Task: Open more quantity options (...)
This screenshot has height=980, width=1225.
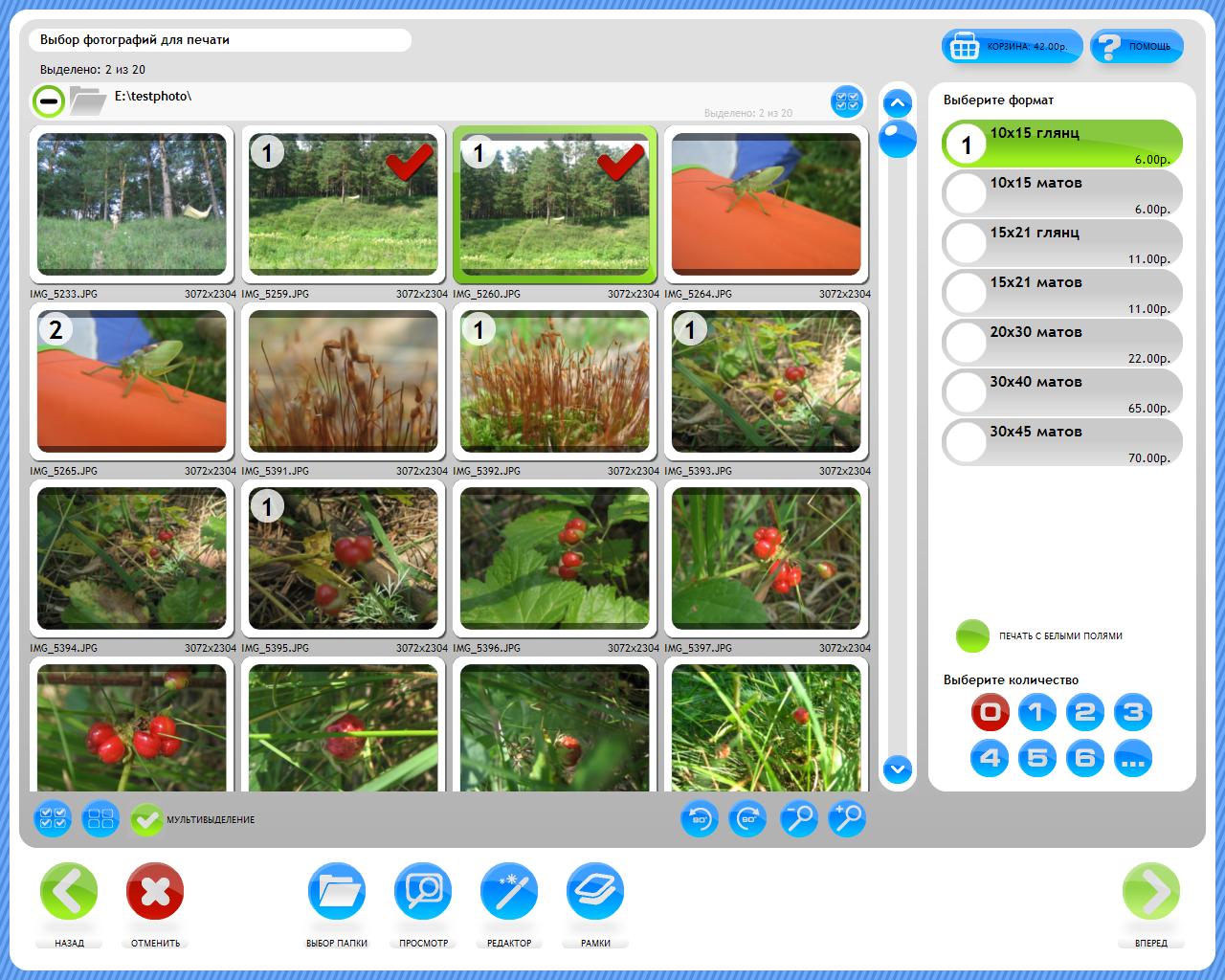Action: 1133,759
